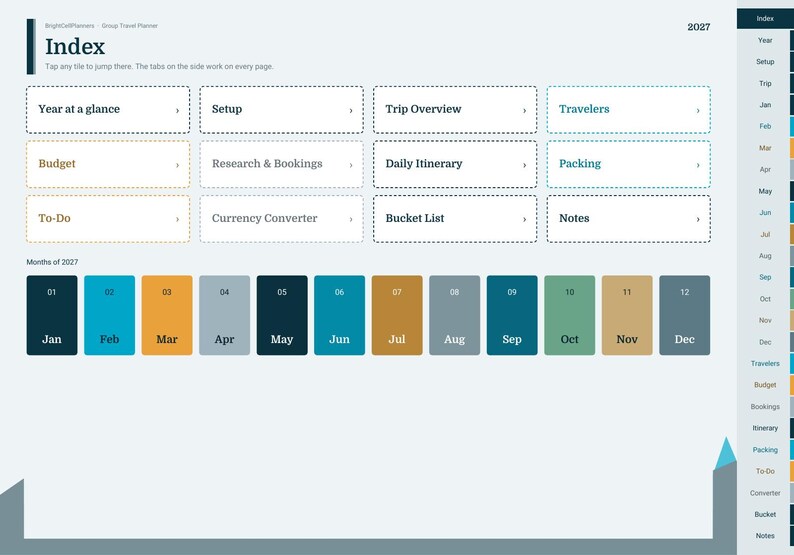Jump to Research & Bookings tile

282,165
